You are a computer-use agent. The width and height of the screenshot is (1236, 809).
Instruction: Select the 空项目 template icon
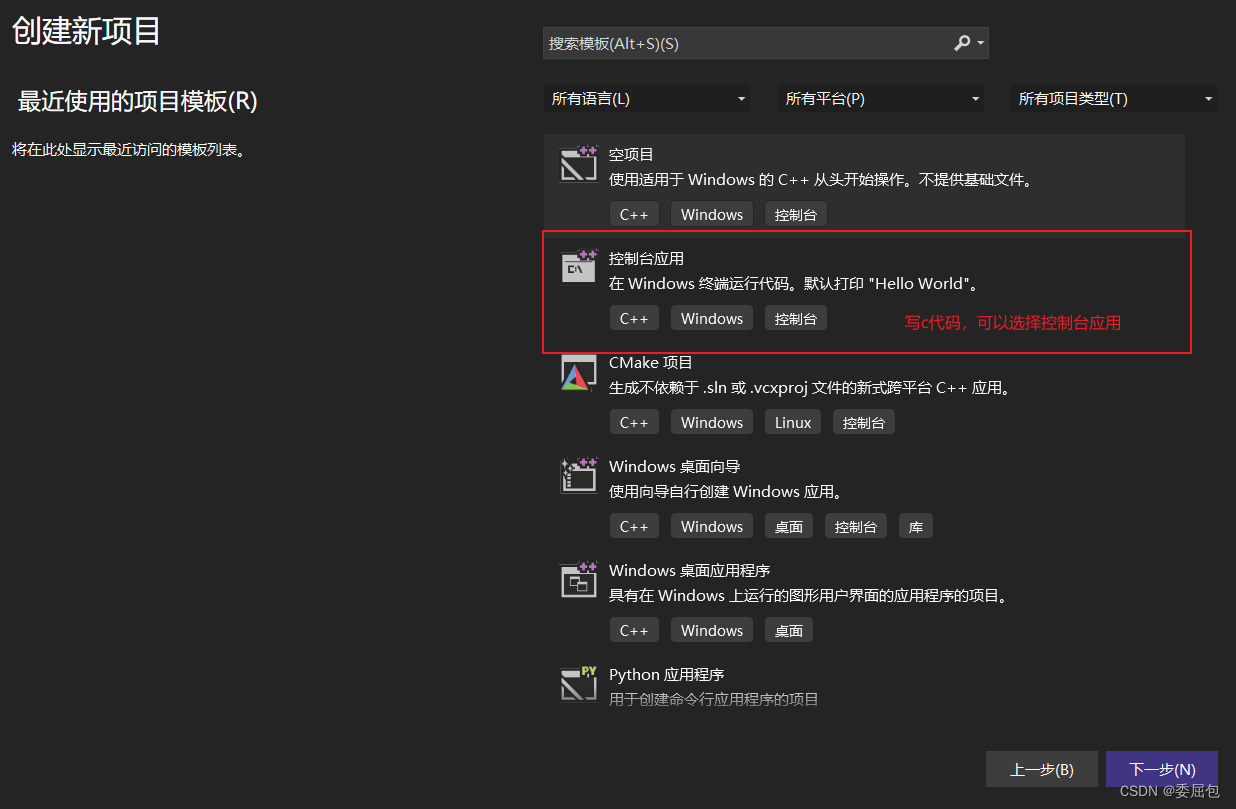578,164
